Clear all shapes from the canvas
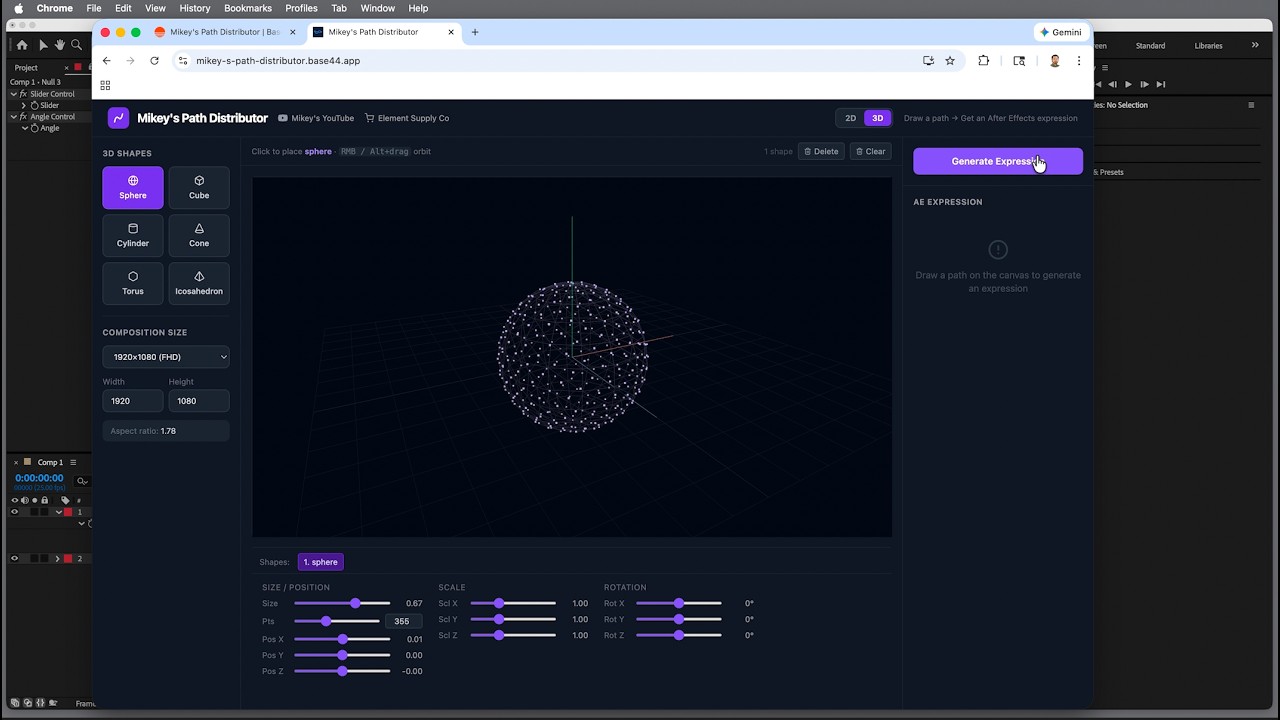Screen dimensions: 1280x720 pos(870,152)
